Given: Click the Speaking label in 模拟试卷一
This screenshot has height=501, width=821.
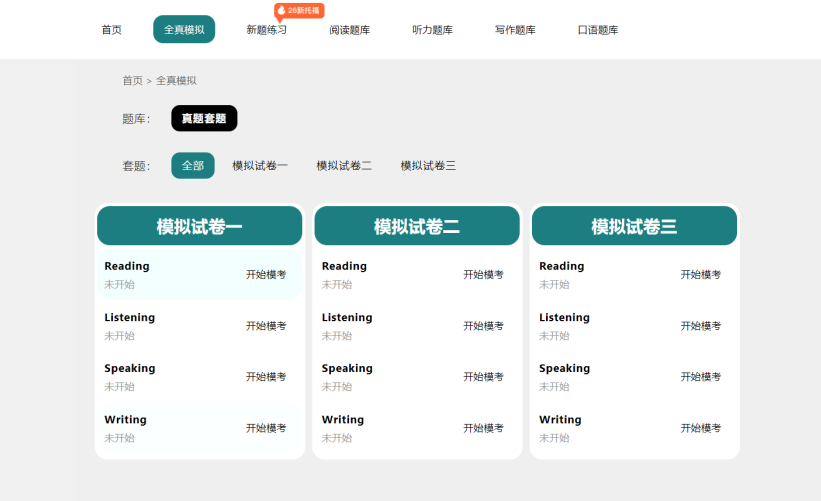Looking at the screenshot, I should tap(130, 369).
